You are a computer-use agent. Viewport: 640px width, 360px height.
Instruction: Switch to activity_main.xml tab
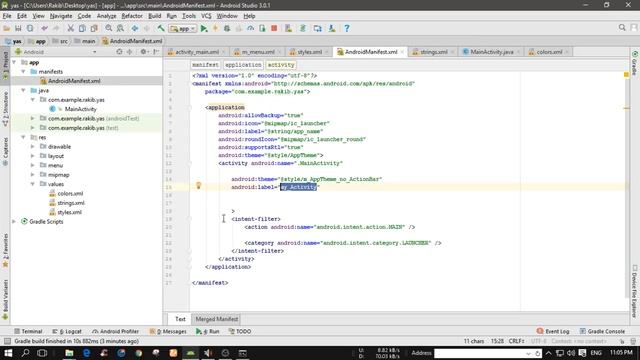click(x=197, y=52)
